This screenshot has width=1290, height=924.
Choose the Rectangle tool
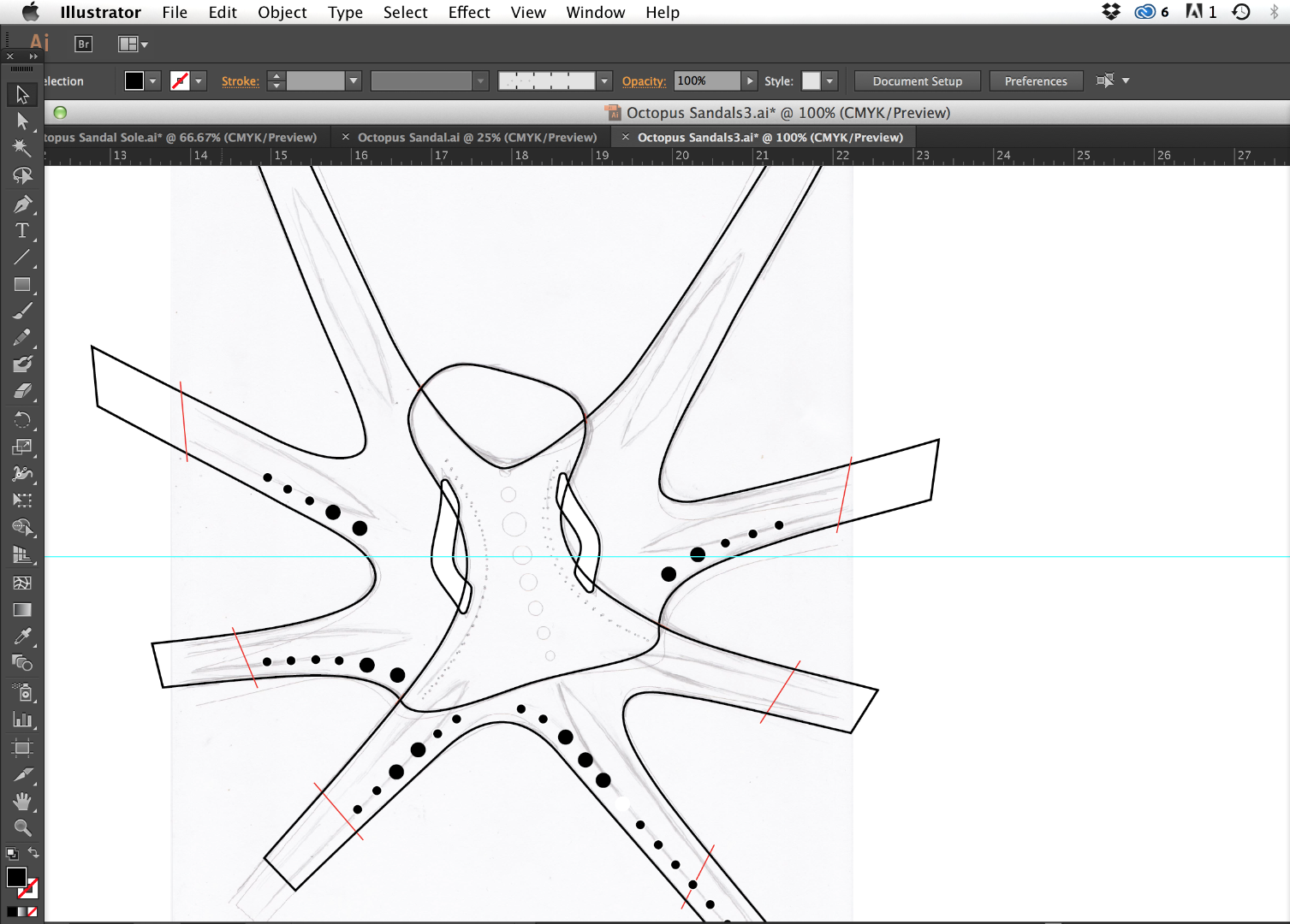(22, 285)
